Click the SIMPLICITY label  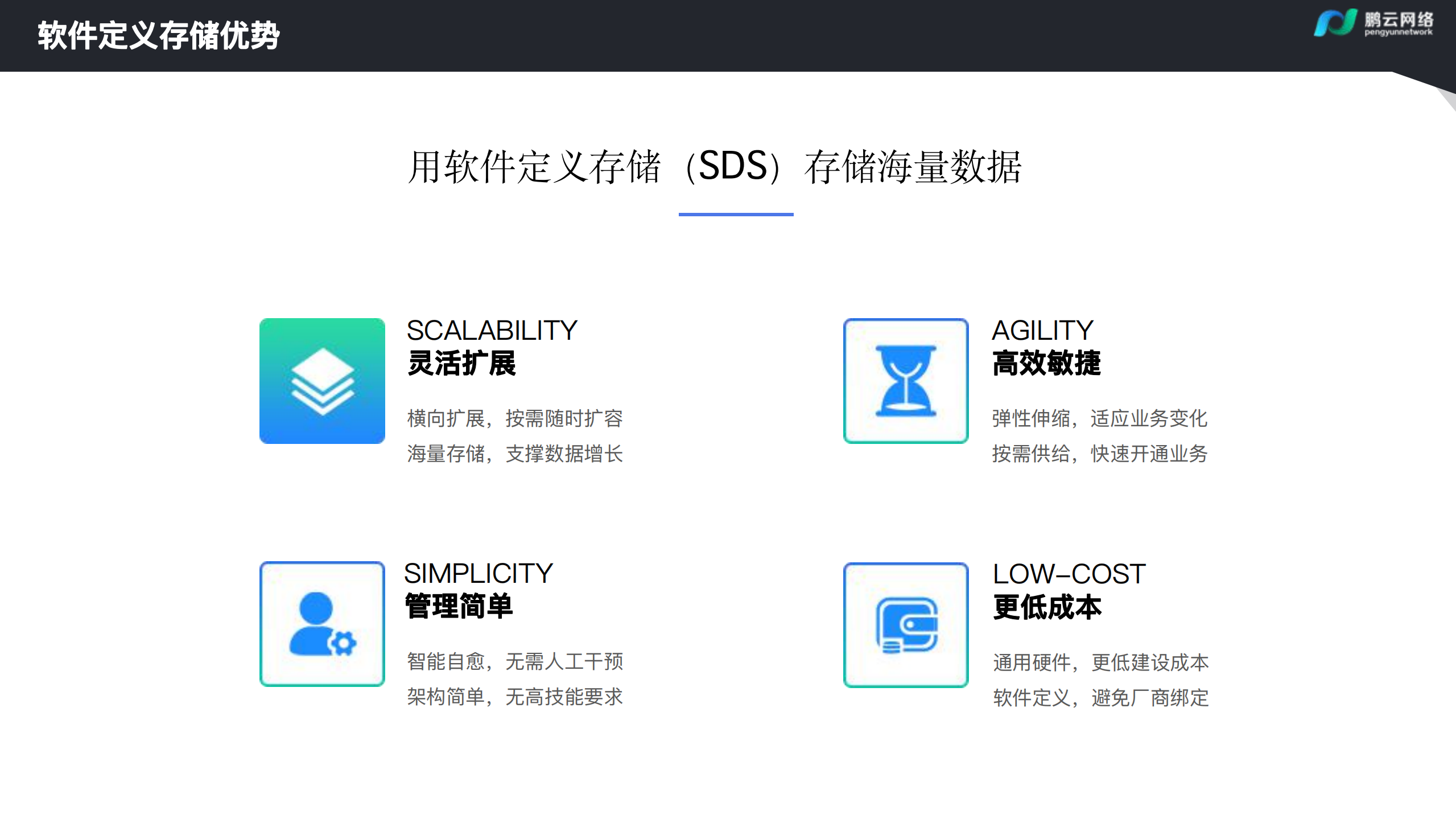(478, 574)
